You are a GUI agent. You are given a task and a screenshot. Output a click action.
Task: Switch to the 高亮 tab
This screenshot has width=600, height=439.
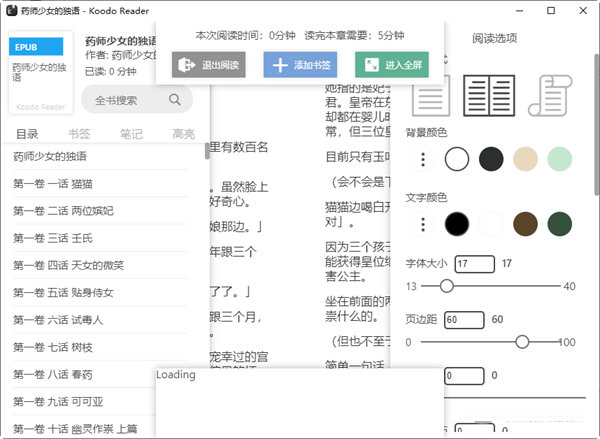(x=184, y=134)
